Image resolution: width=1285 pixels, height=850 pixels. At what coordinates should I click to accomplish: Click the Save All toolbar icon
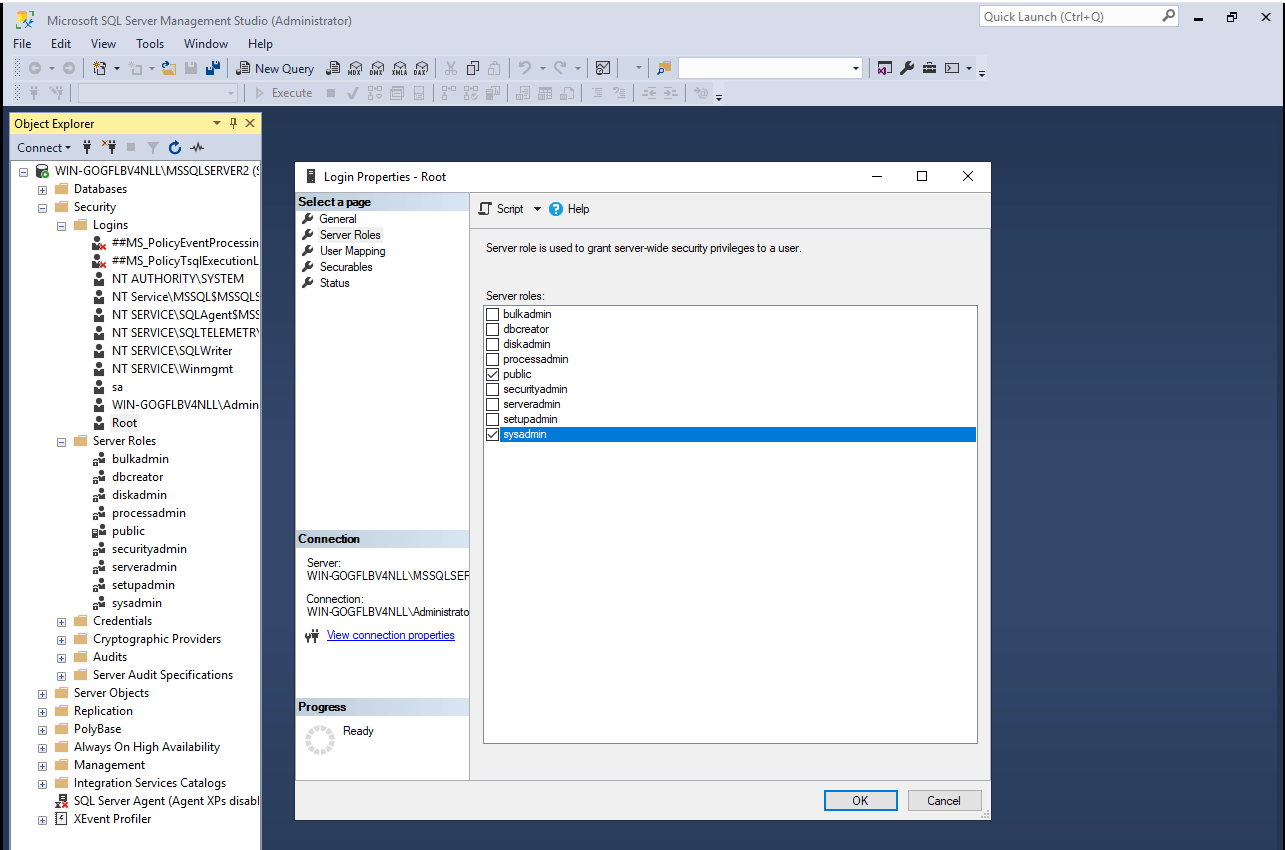pos(212,68)
